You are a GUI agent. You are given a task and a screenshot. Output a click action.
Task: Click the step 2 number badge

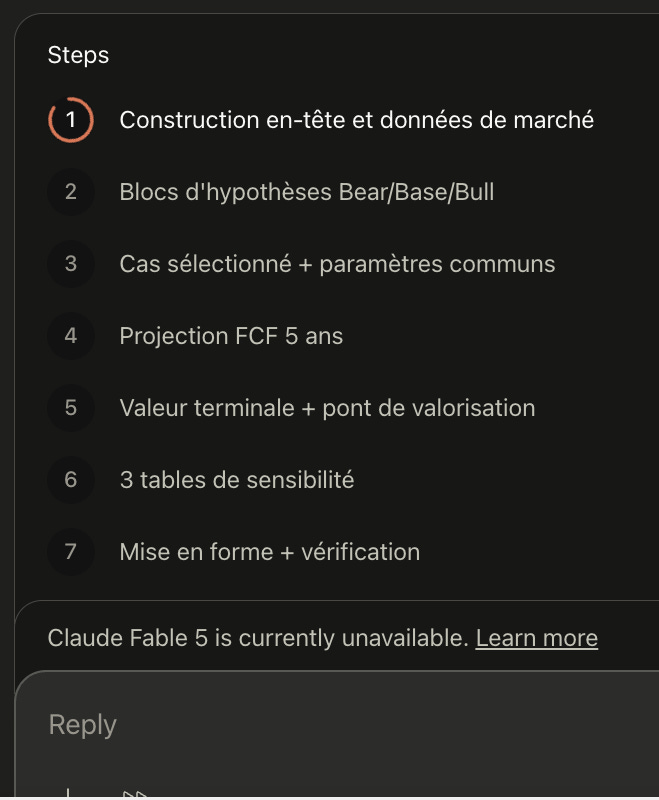point(71,192)
